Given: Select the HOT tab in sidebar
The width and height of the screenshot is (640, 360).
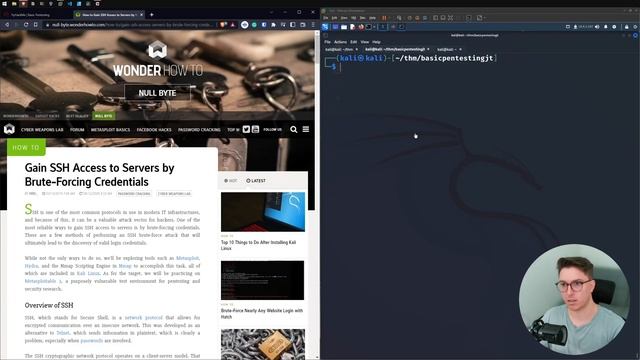Looking at the screenshot, I should point(231,180).
